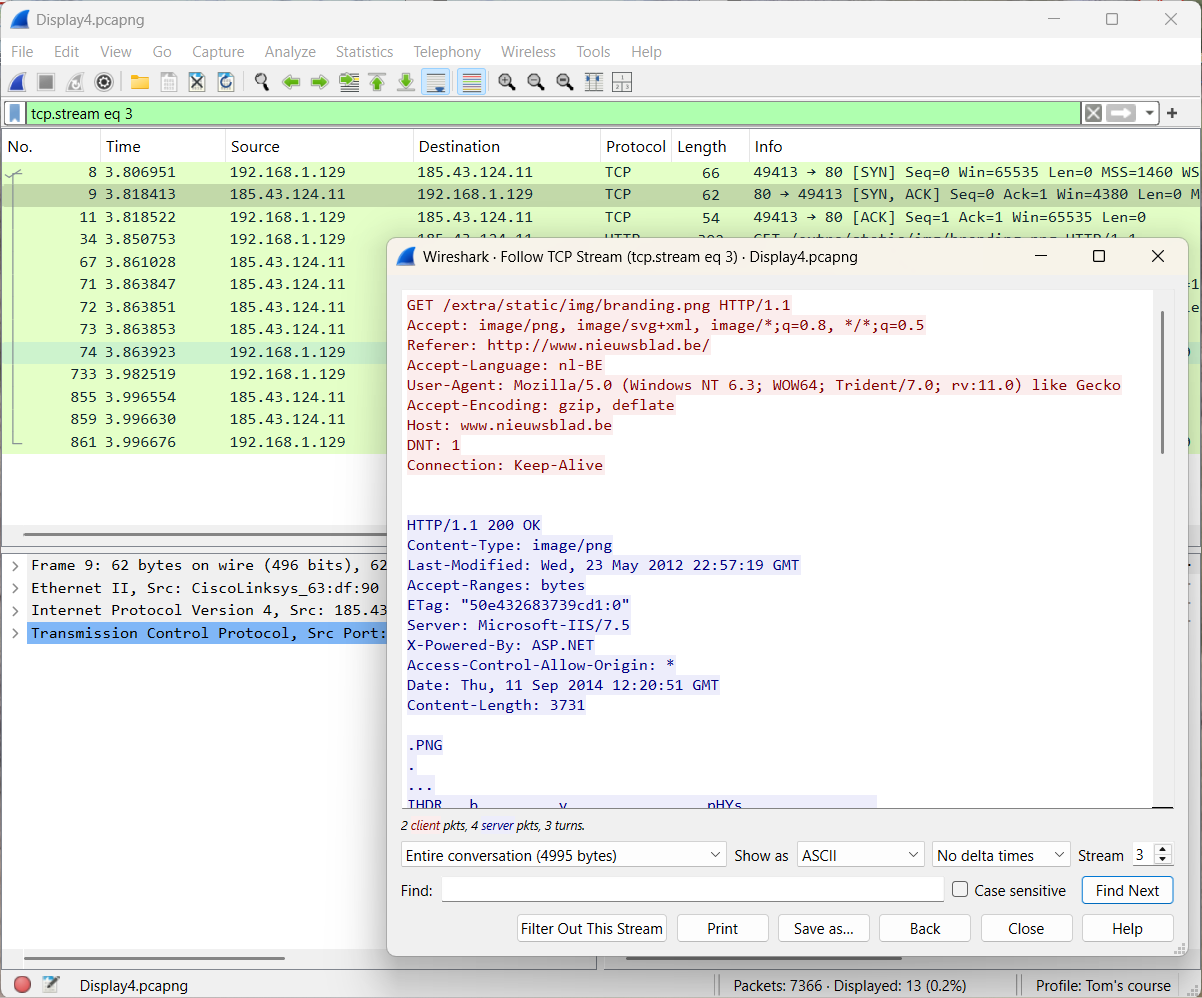Sort packet list by Destination column
The height and width of the screenshot is (998, 1202).
(506, 147)
